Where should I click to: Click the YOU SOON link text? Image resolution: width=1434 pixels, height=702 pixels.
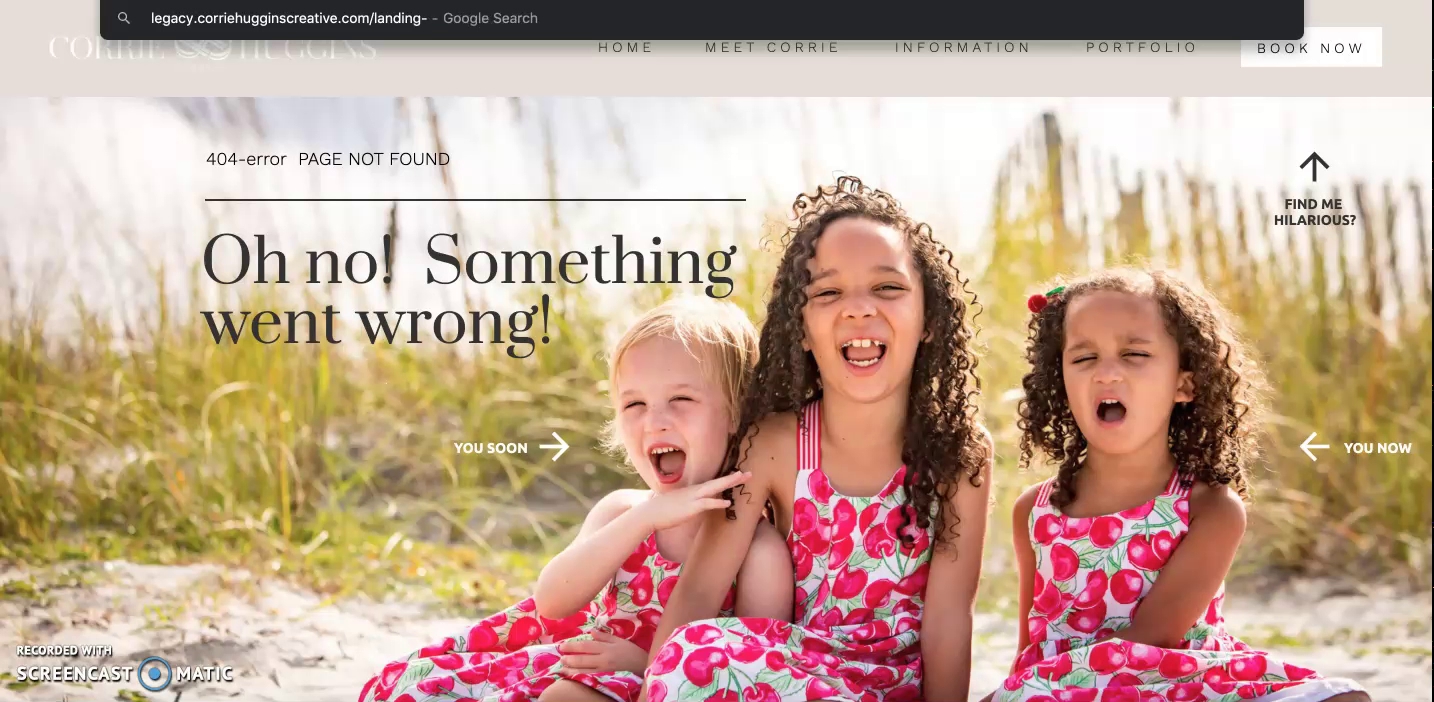click(x=491, y=448)
